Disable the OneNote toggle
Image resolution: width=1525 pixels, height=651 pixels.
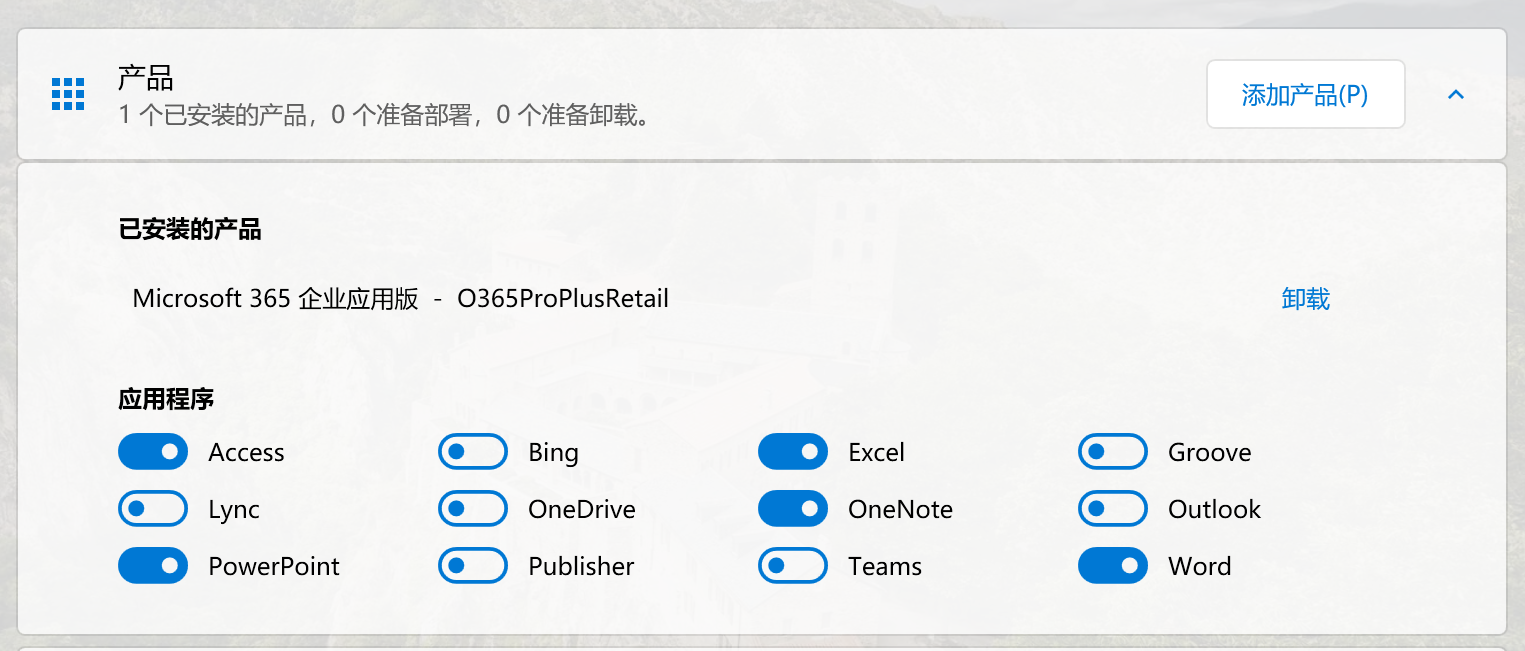tap(793, 509)
